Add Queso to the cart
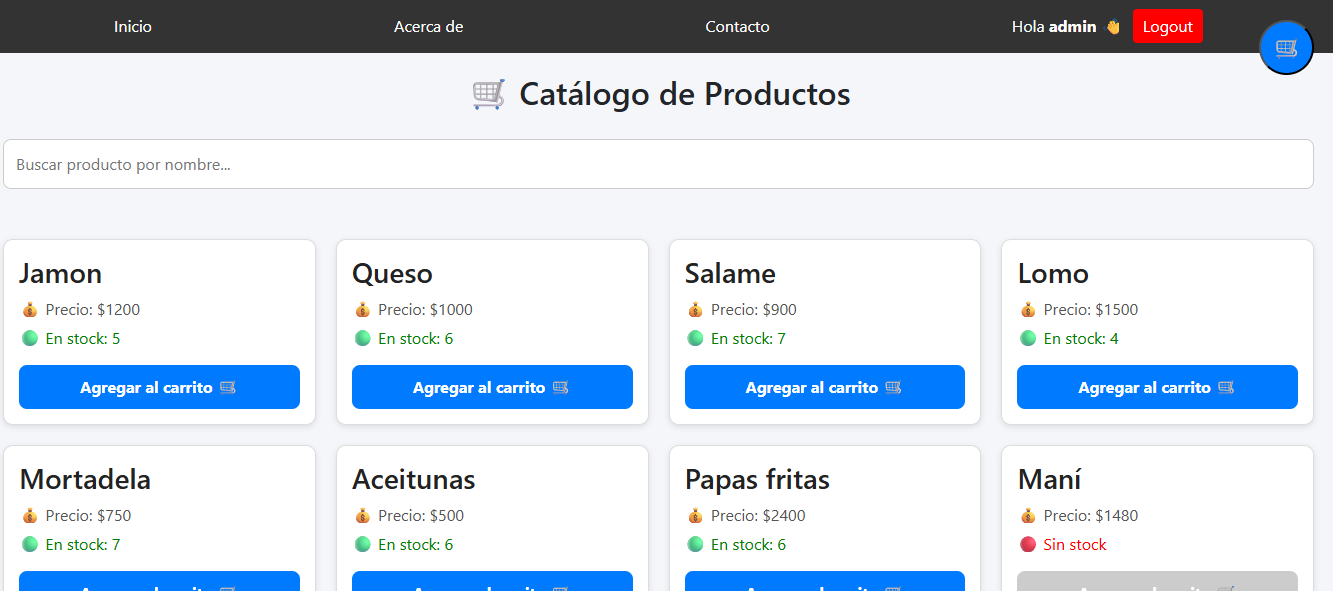 (x=492, y=387)
